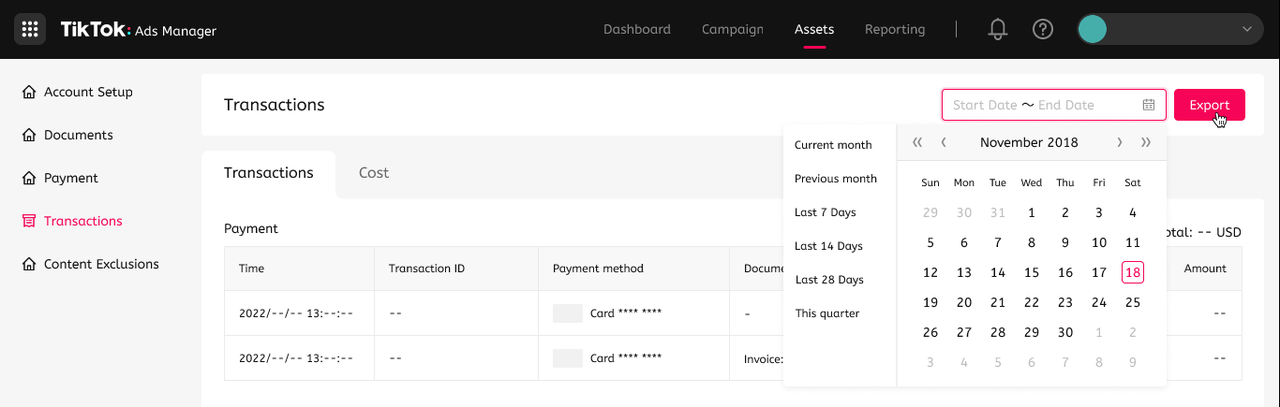The image size is (1280, 407).
Task: Open the help question mark icon
Action: click(x=1043, y=29)
